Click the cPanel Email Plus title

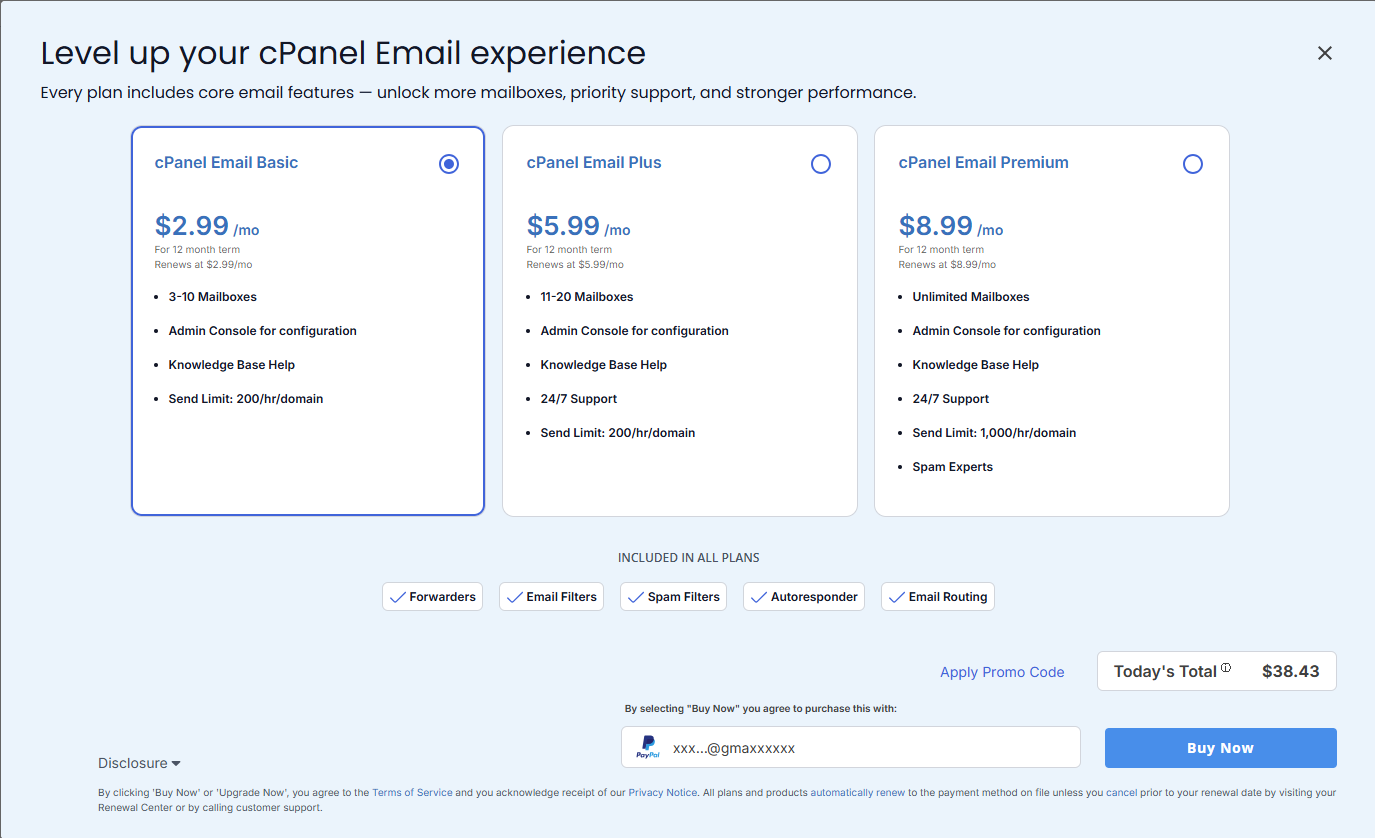coord(594,163)
